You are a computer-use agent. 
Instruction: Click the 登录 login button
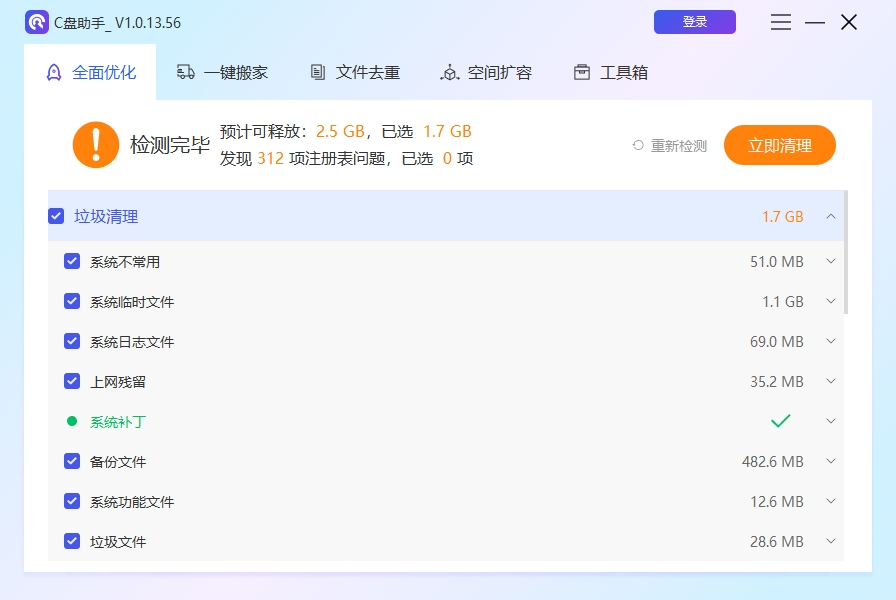[x=695, y=22]
